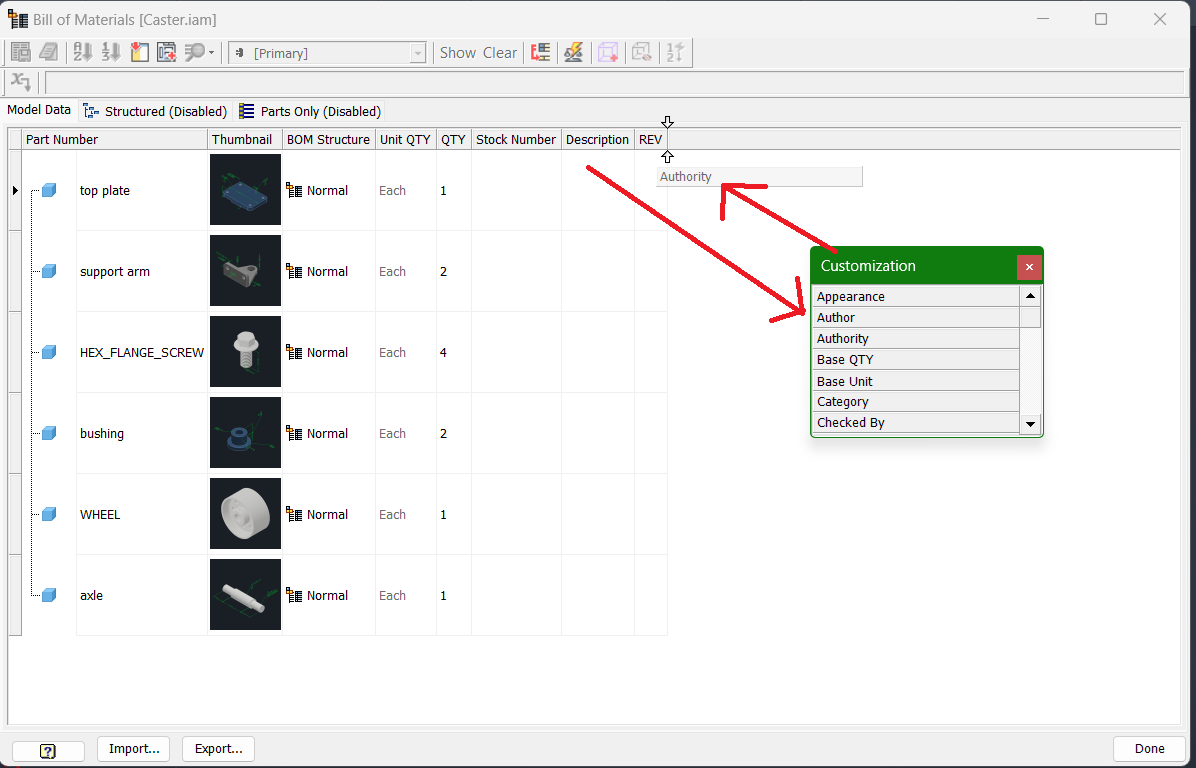1196x768 pixels.
Task: Select Appearance in the Customization list
Action: (916, 296)
